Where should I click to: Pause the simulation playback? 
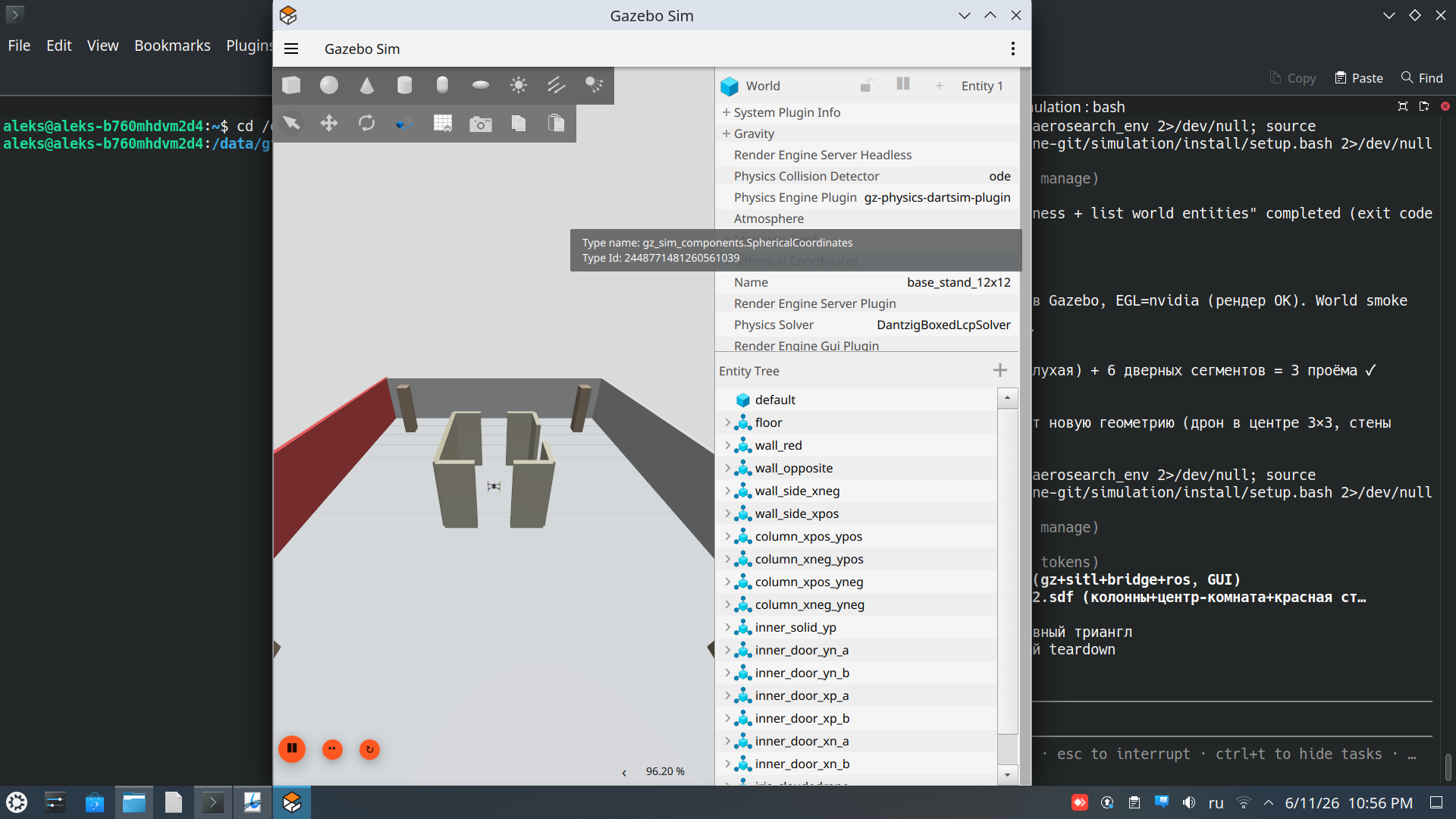coord(292,748)
